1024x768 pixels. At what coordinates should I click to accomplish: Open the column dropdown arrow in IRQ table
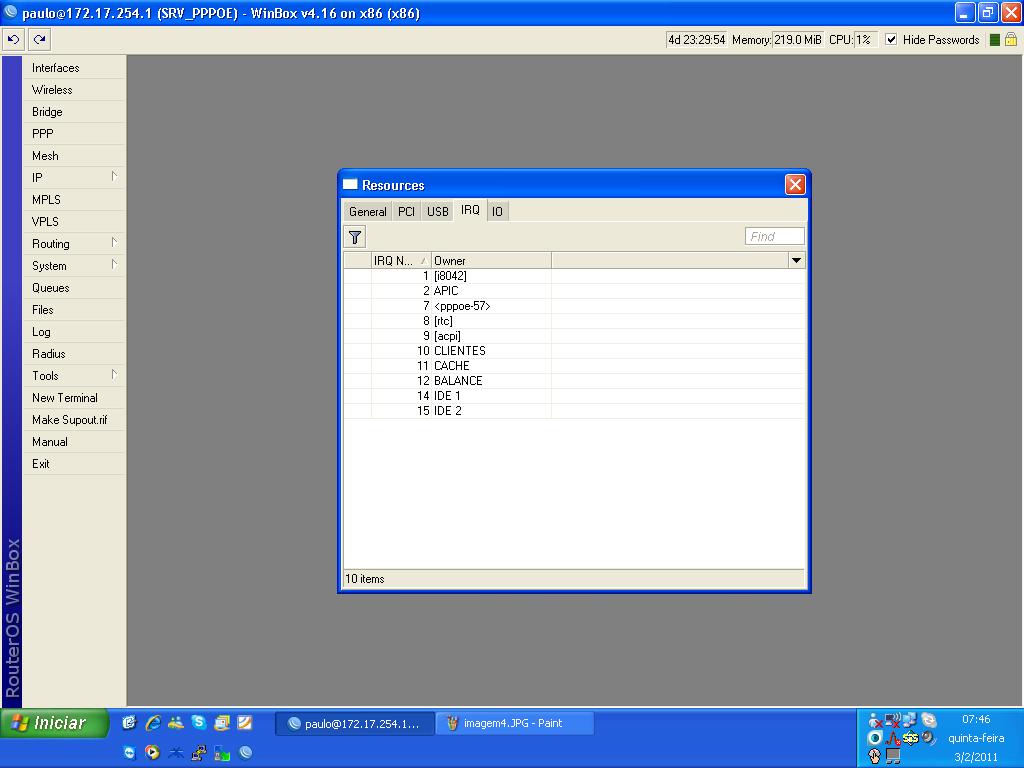click(x=796, y=261)
